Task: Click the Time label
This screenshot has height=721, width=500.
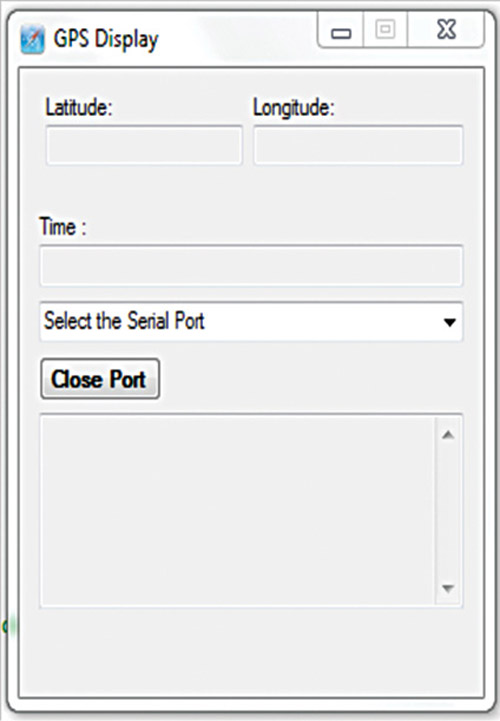Action: click(63, 227)
